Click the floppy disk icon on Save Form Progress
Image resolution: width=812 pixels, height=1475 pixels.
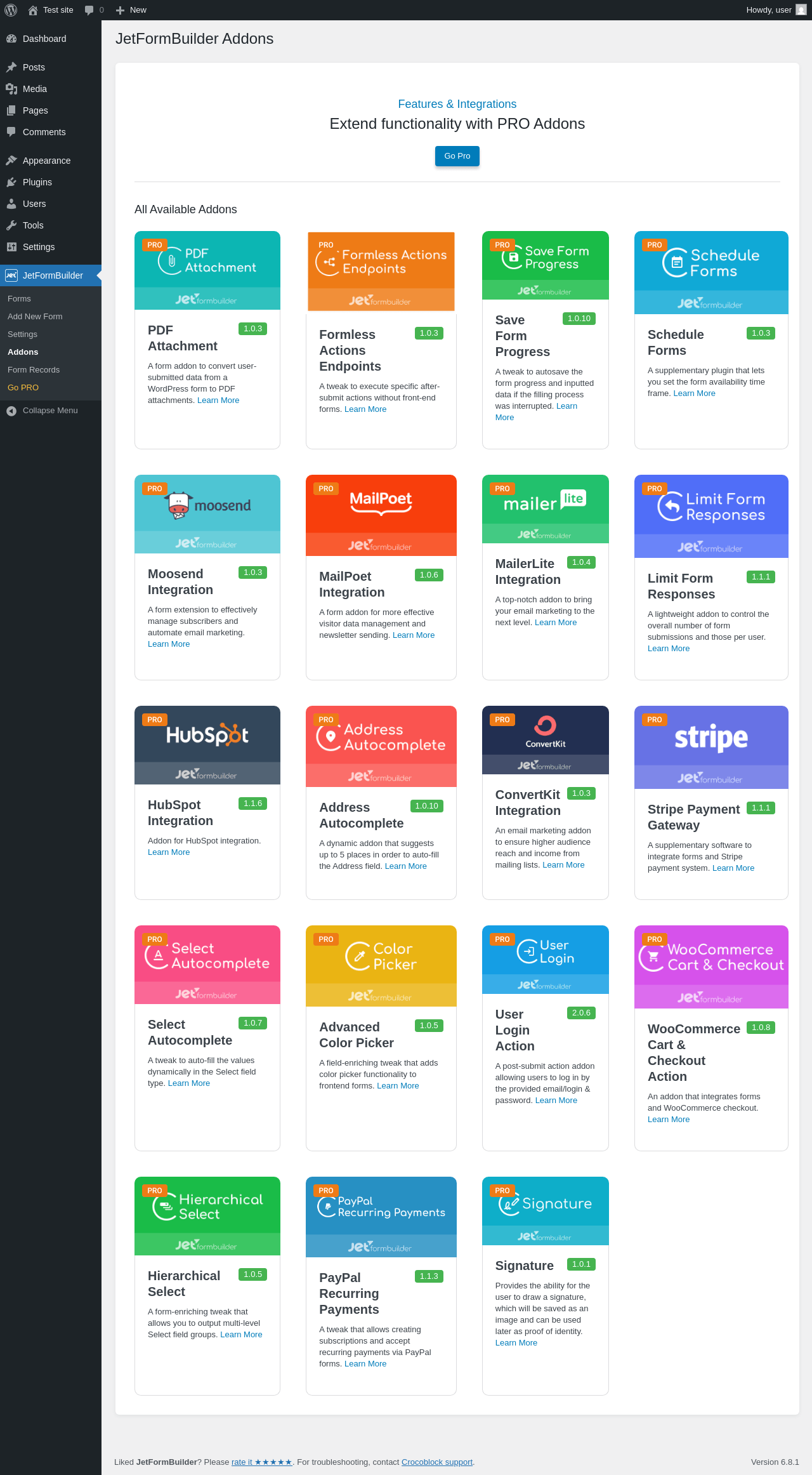(513, 257)
